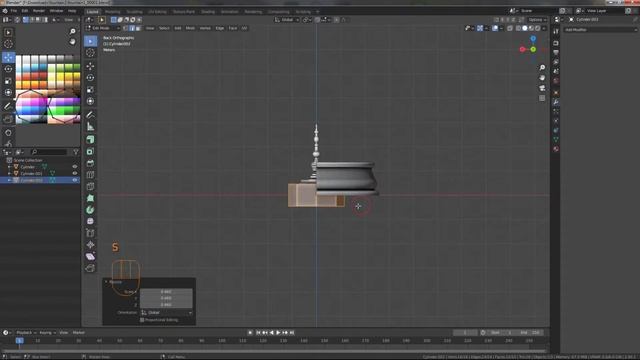Select the Loop Cut tool
The width and height of the screenshot is (640, 360).
91,175
